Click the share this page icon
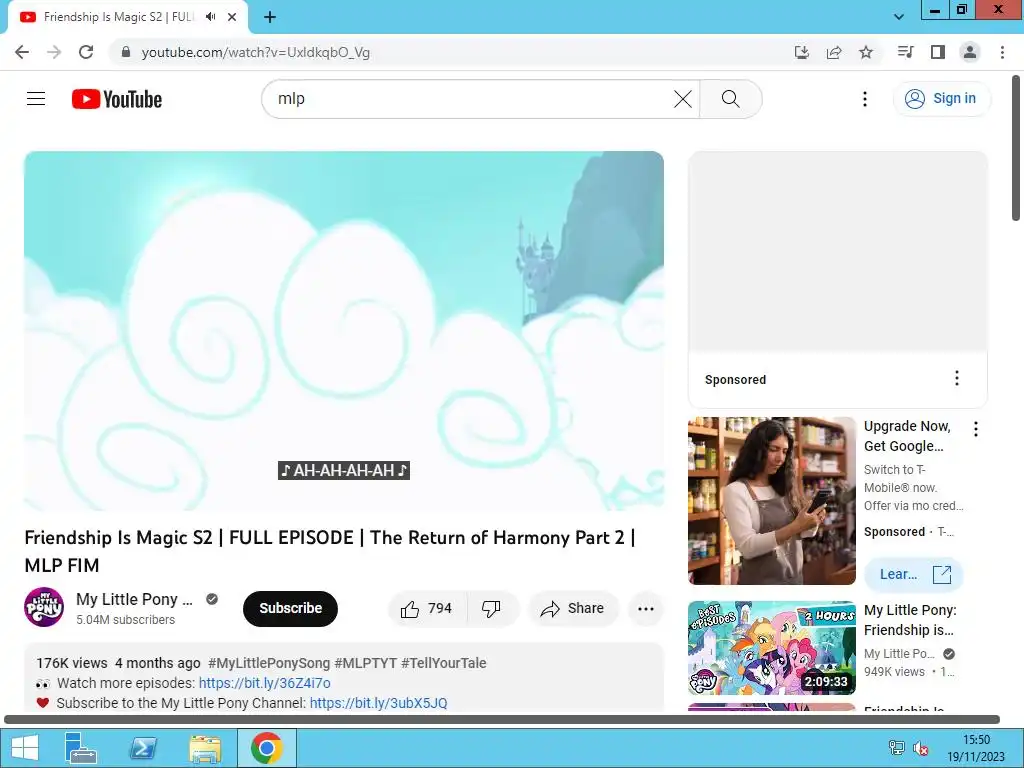The image size is (1024, 768). tap(834, 52)
